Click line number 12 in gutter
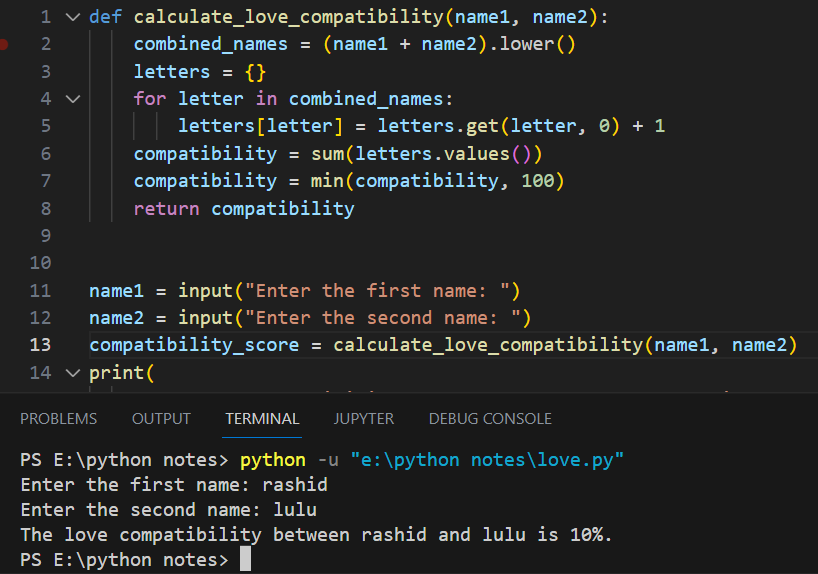 [x=41, y=318]
